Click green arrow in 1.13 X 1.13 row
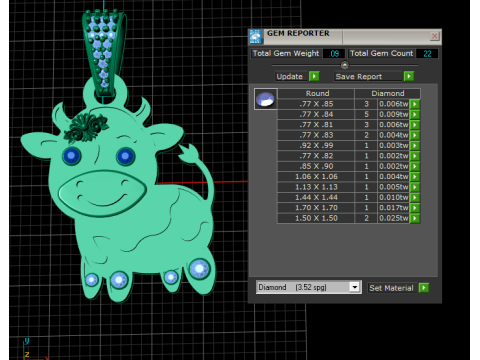The height and width of the screenshot is (360, 480). point(415,187)
